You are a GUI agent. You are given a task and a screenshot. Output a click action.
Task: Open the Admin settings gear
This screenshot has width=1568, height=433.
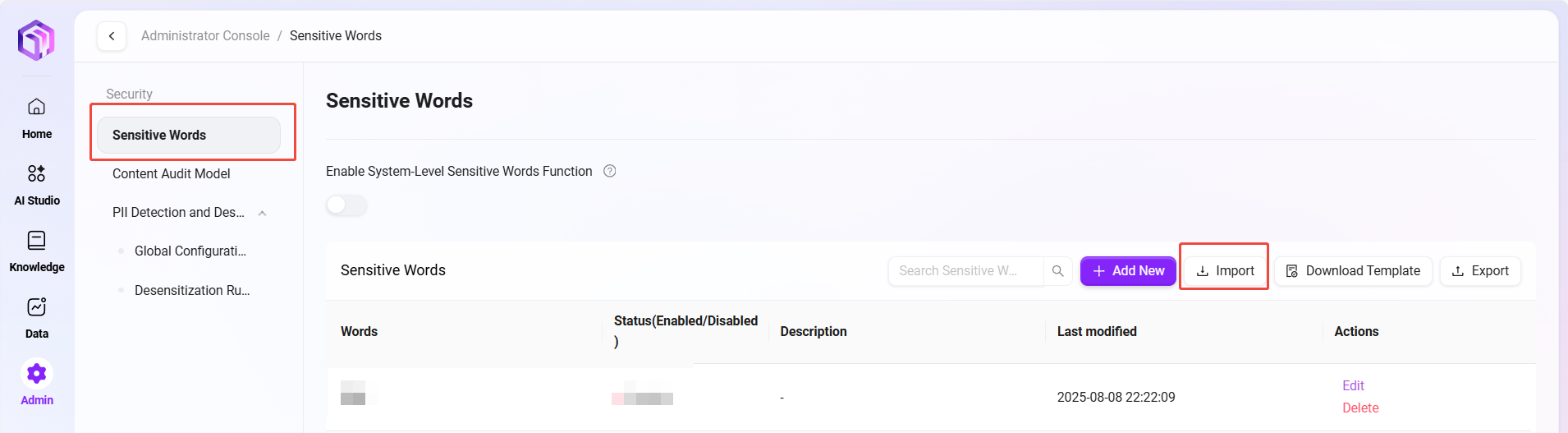click(x=36, y=375)
